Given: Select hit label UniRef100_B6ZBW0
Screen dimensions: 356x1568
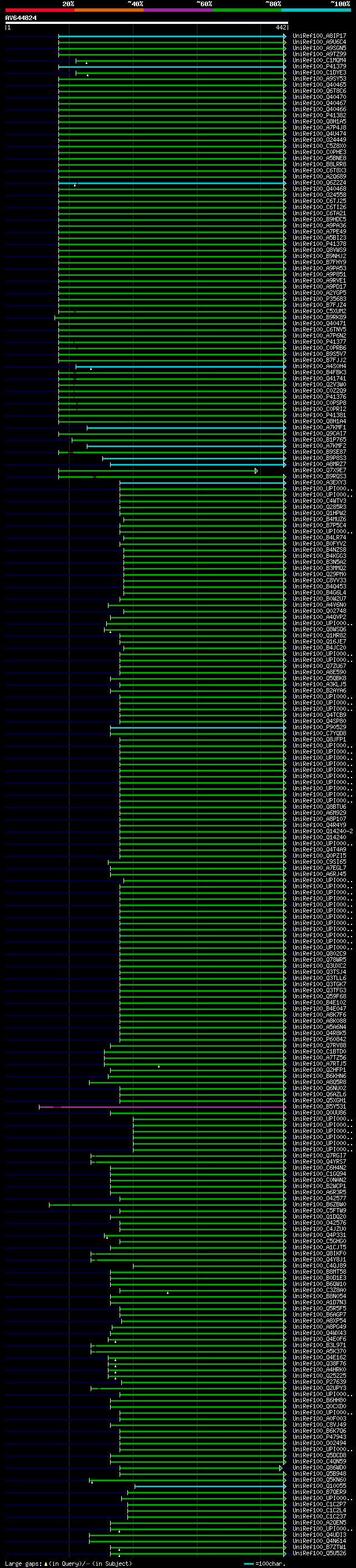Looking at the screenshot, I should tap(319, 1205).
